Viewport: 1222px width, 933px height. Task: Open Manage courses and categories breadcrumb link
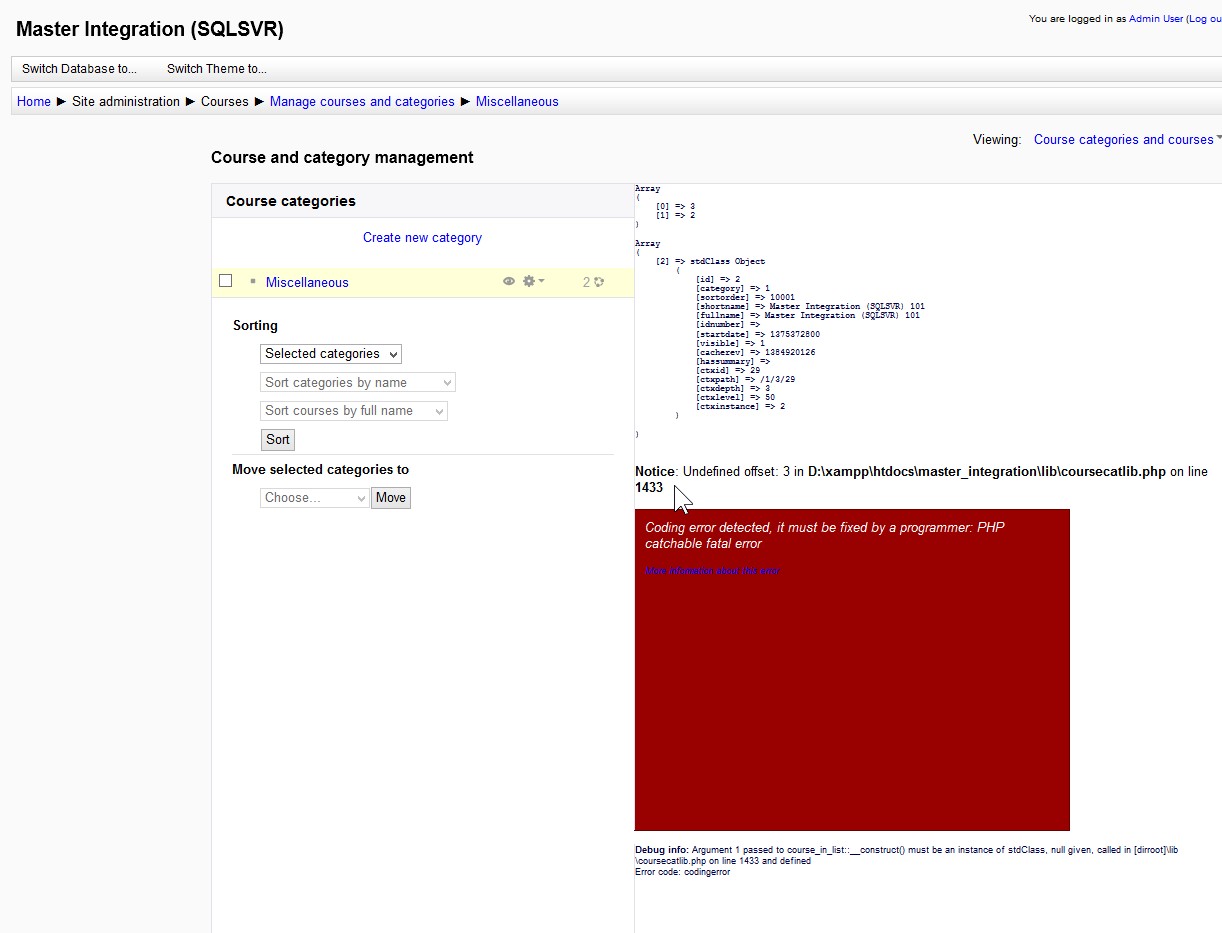point(362,102)
